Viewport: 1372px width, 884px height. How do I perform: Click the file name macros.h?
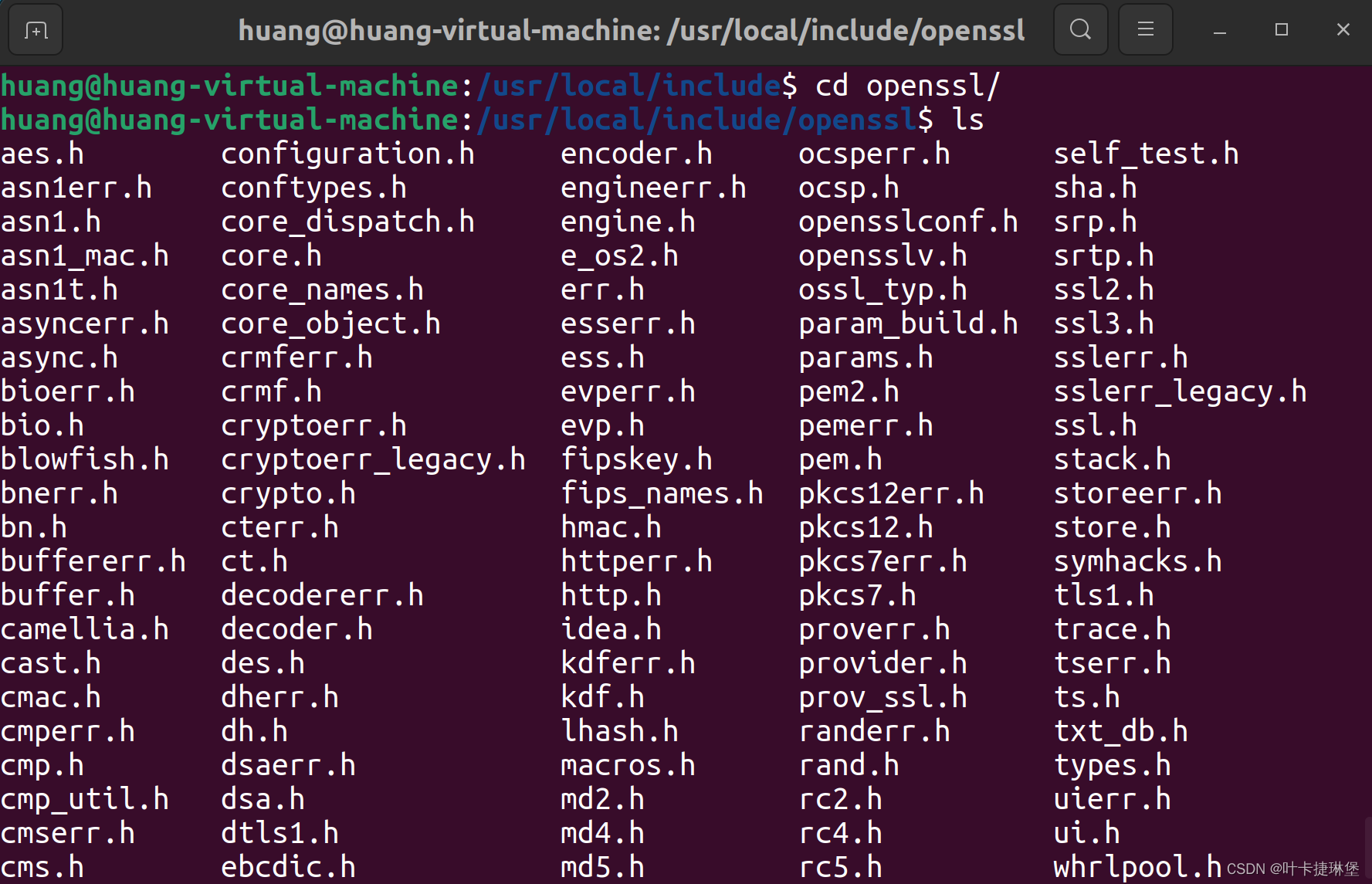[628, 765]
